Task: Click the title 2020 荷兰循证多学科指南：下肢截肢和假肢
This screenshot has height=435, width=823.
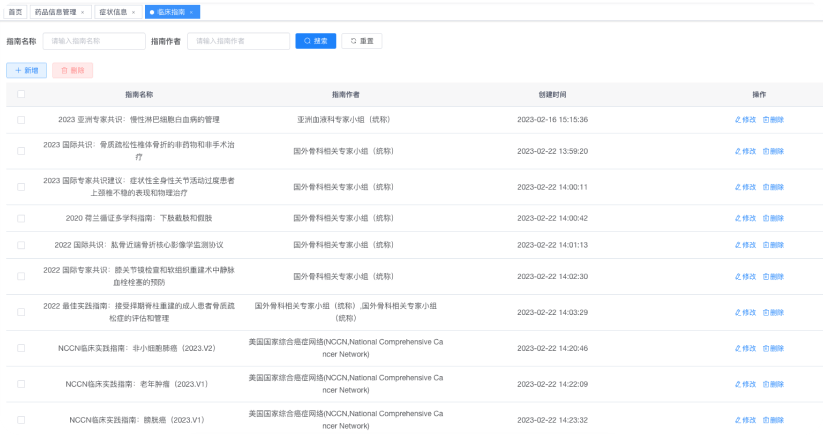Action: 139,218
